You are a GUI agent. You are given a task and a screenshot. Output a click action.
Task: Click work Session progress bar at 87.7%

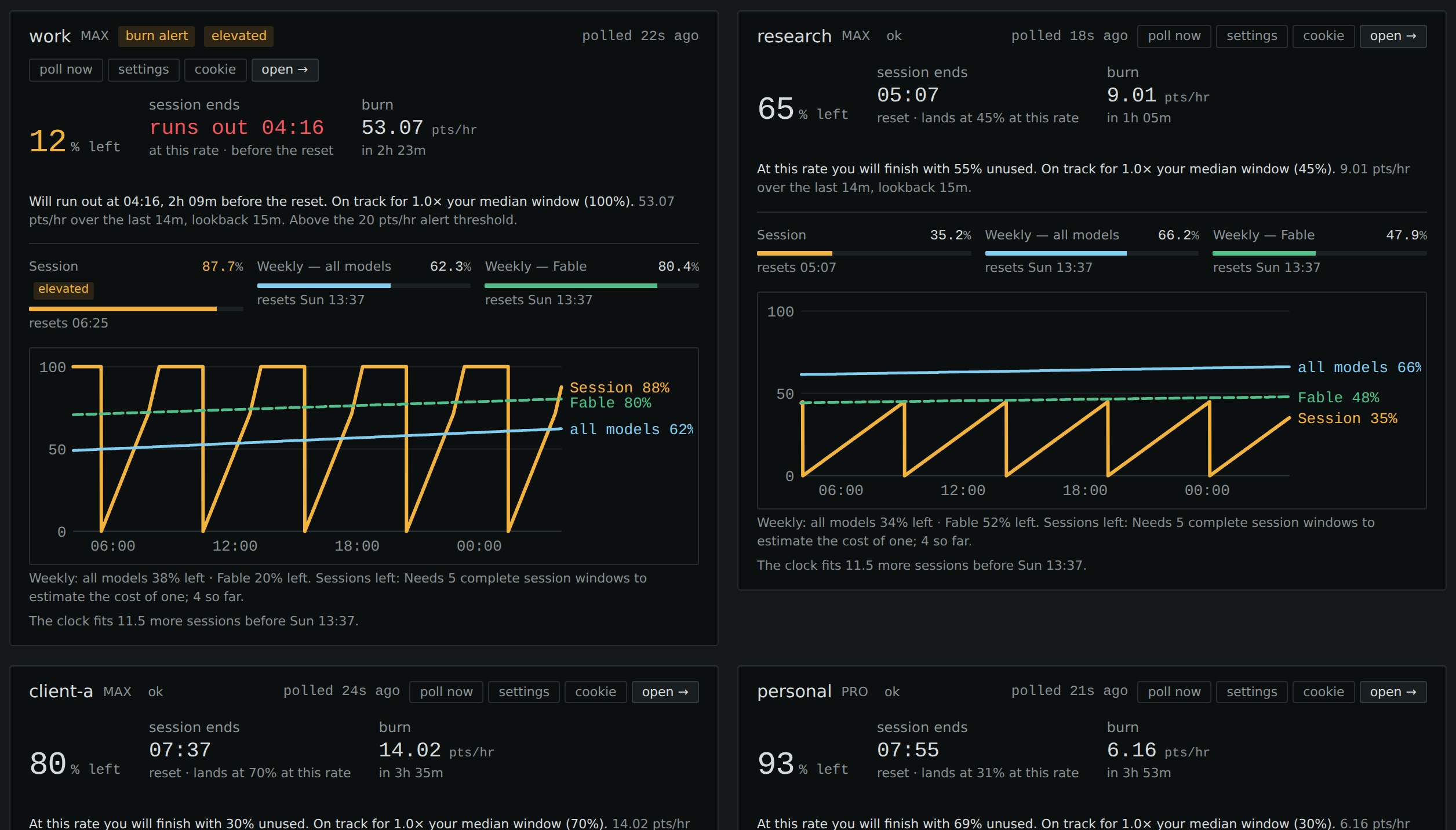pyautogui.click(x=136, y=309)
